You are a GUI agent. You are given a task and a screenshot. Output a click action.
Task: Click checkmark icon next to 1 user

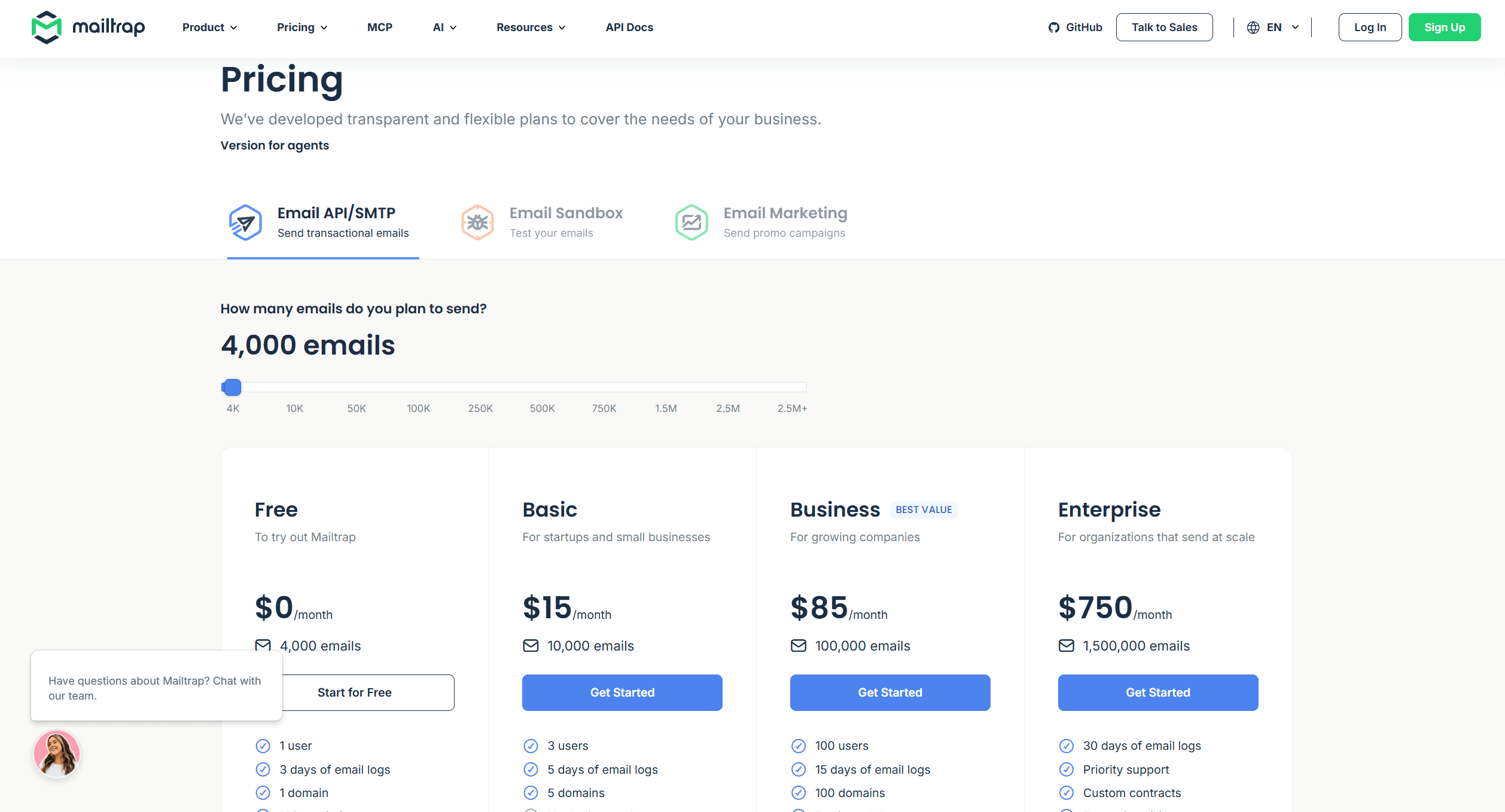point(263,746)
